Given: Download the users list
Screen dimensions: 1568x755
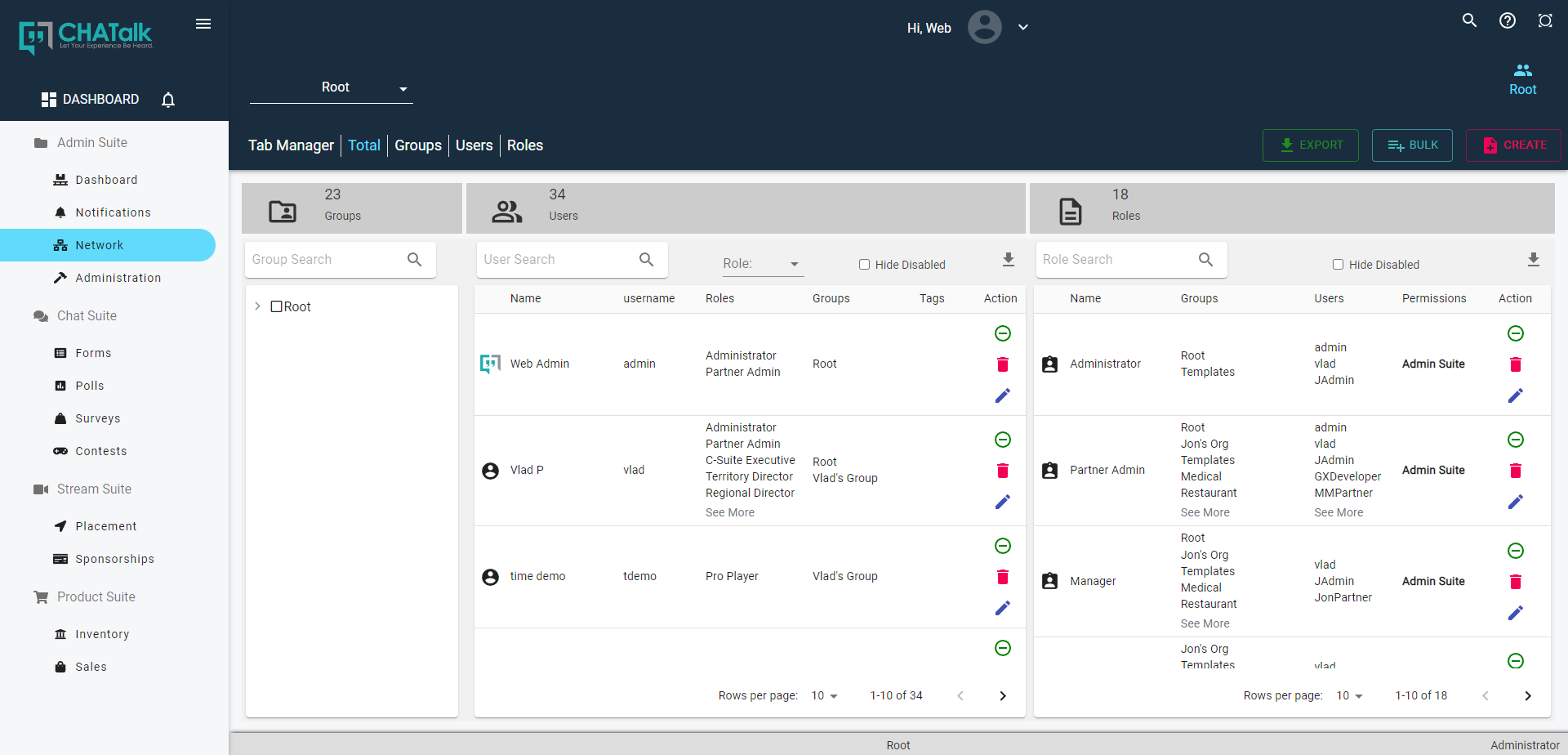Looking at the screenshot, I should click(x=1009, y=260).
